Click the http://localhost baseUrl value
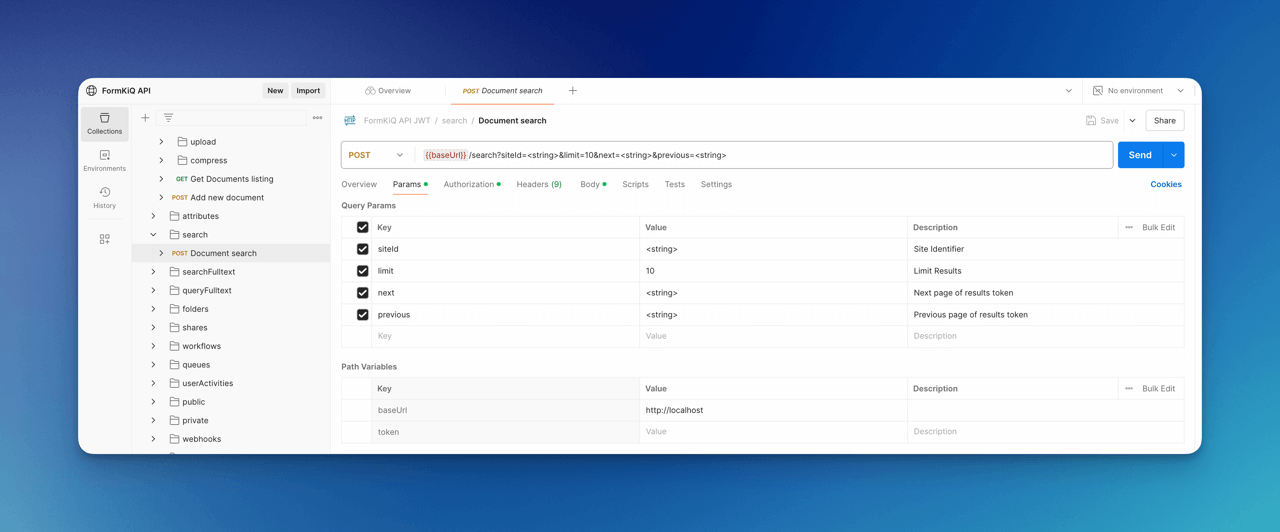The width and height of the screenshot is (1280, 532). coord(675,411)
